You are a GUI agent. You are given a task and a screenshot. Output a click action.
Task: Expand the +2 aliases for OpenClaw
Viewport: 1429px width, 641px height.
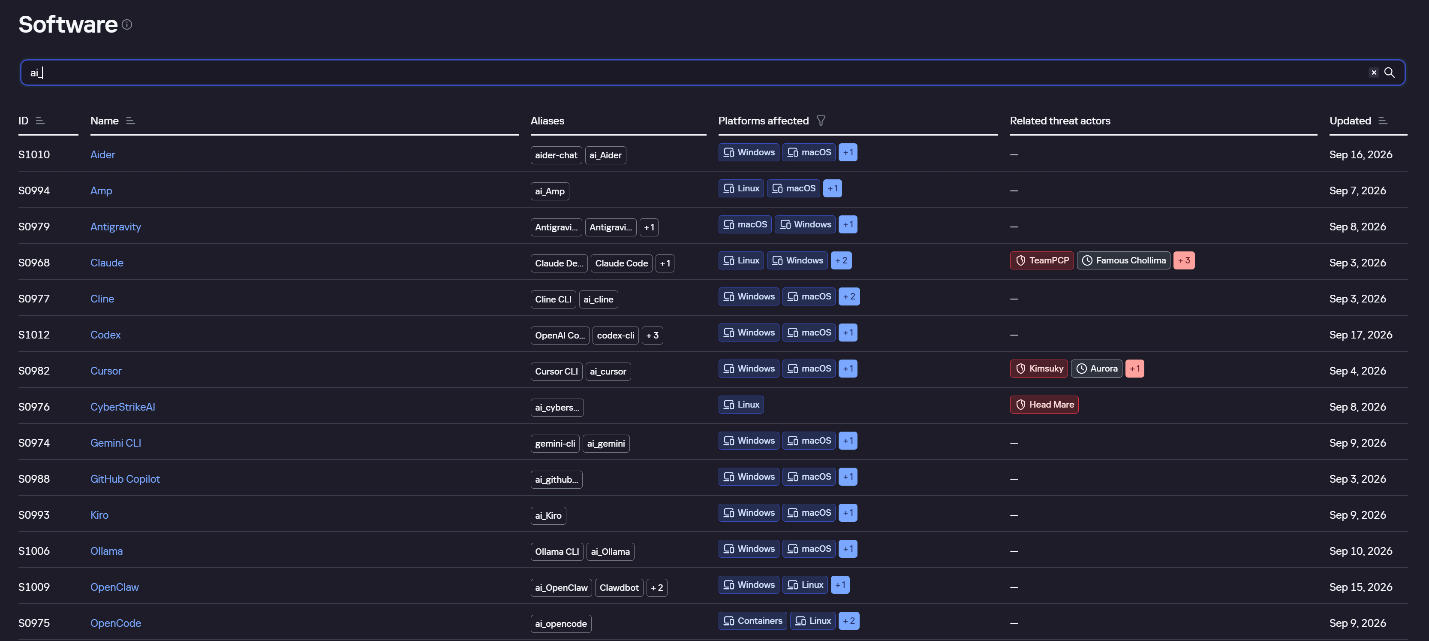(x=657, y=587)
